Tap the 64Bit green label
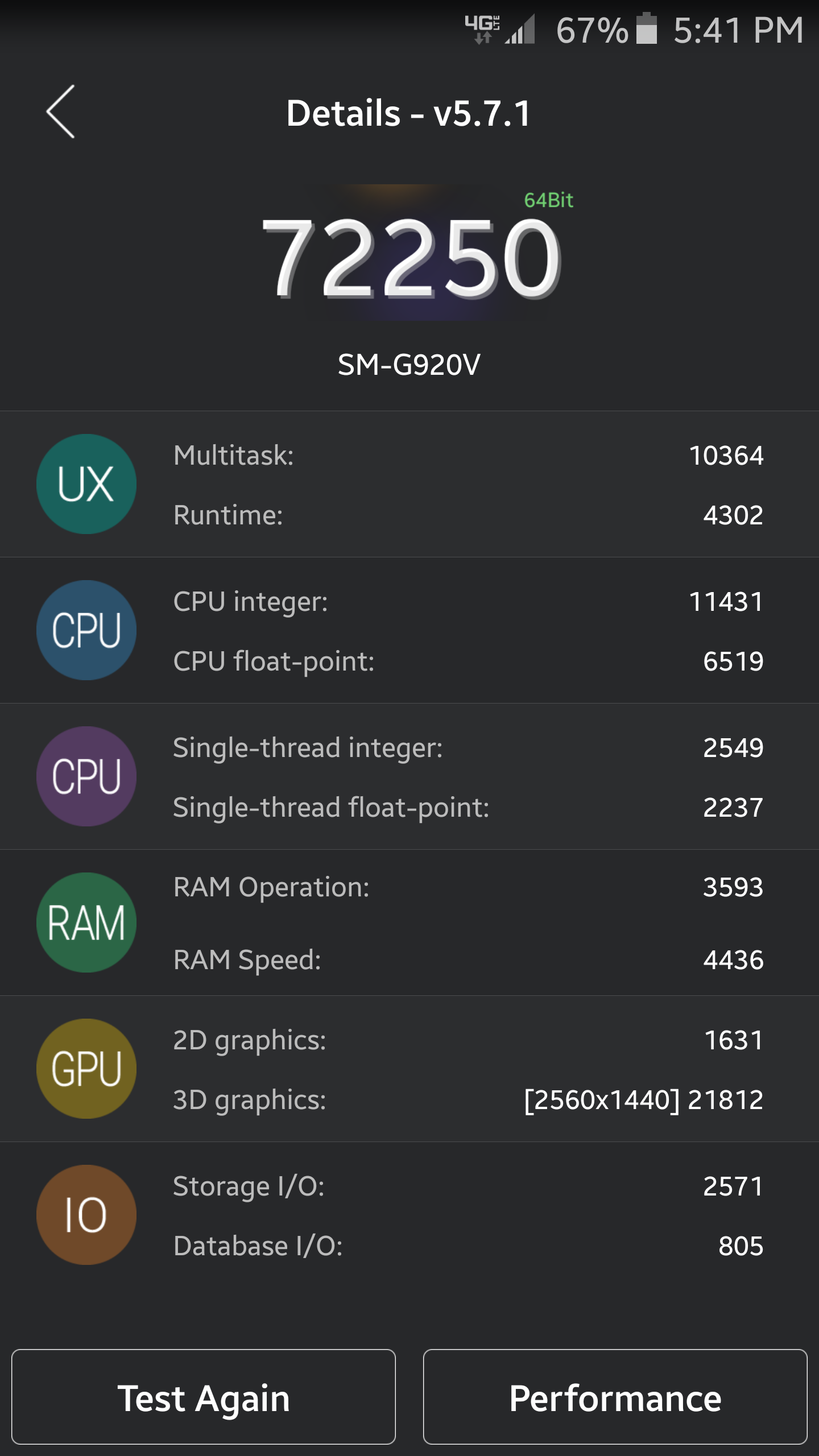Viewport: 819px width, 1456px height. pos(548,200)
